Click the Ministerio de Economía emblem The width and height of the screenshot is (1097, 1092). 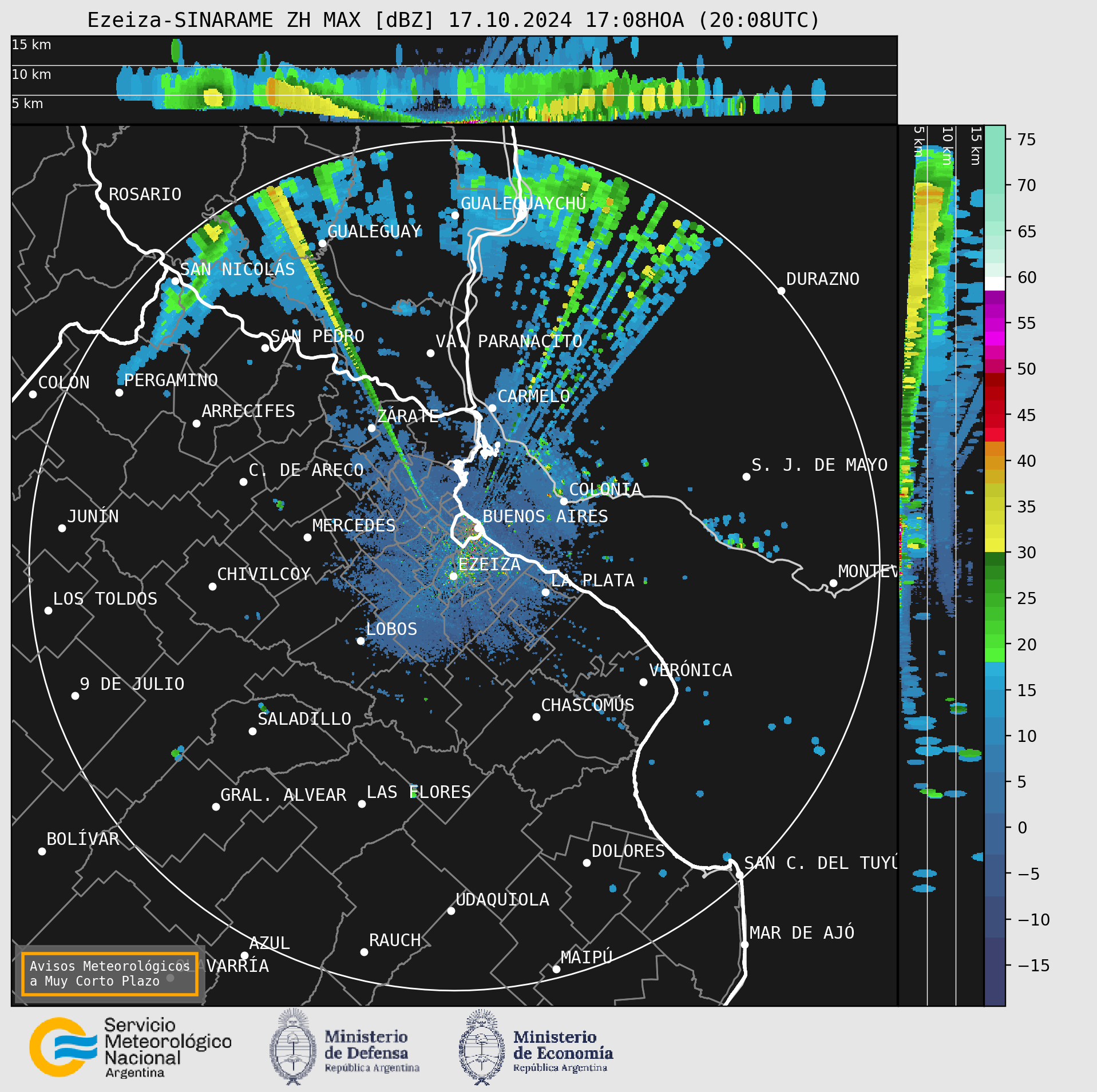pos(482,1047)
